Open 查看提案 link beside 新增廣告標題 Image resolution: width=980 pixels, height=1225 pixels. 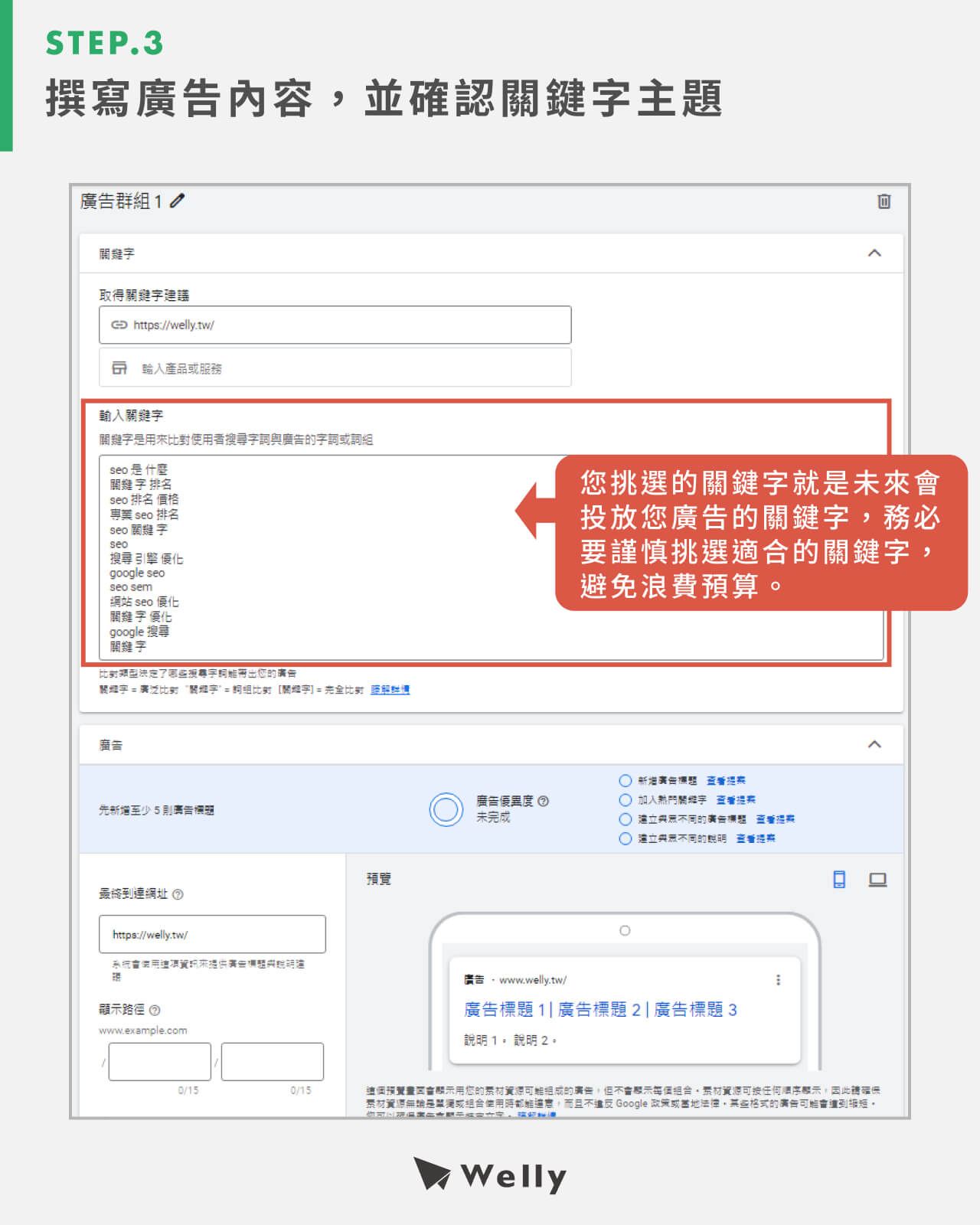[x=726, y=781]
